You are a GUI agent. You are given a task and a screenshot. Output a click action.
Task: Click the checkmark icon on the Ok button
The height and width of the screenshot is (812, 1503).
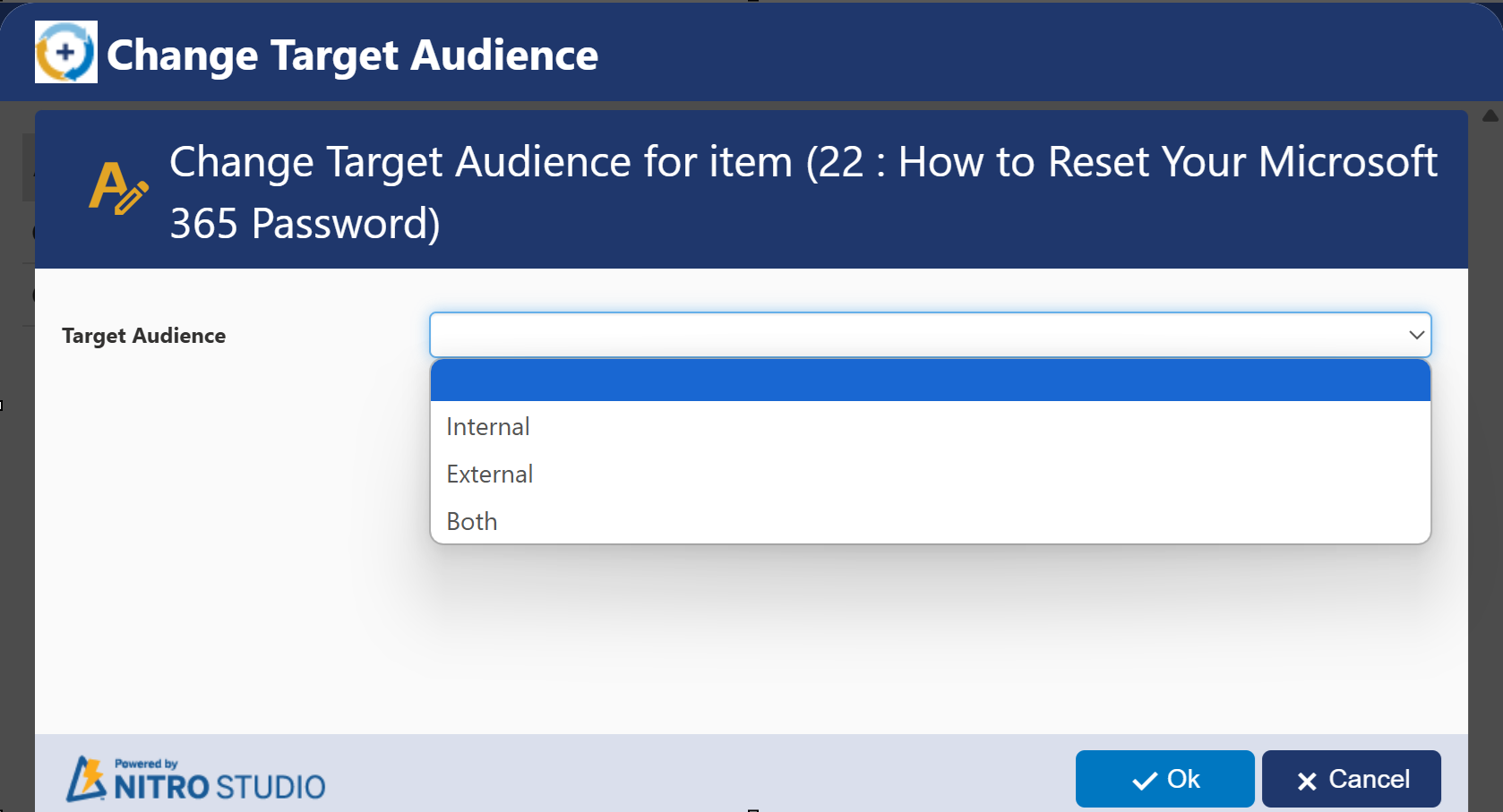[x=1144, y=781]
